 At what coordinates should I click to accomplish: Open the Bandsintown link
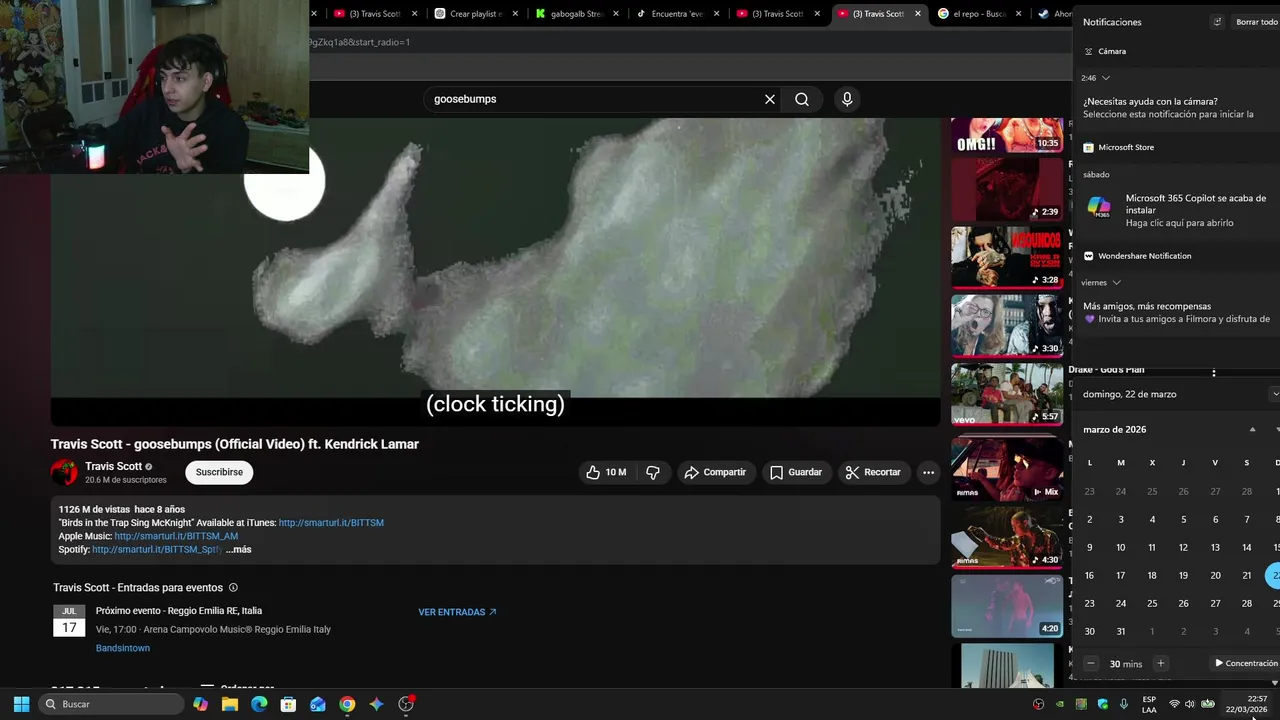[x=123, y=648]
